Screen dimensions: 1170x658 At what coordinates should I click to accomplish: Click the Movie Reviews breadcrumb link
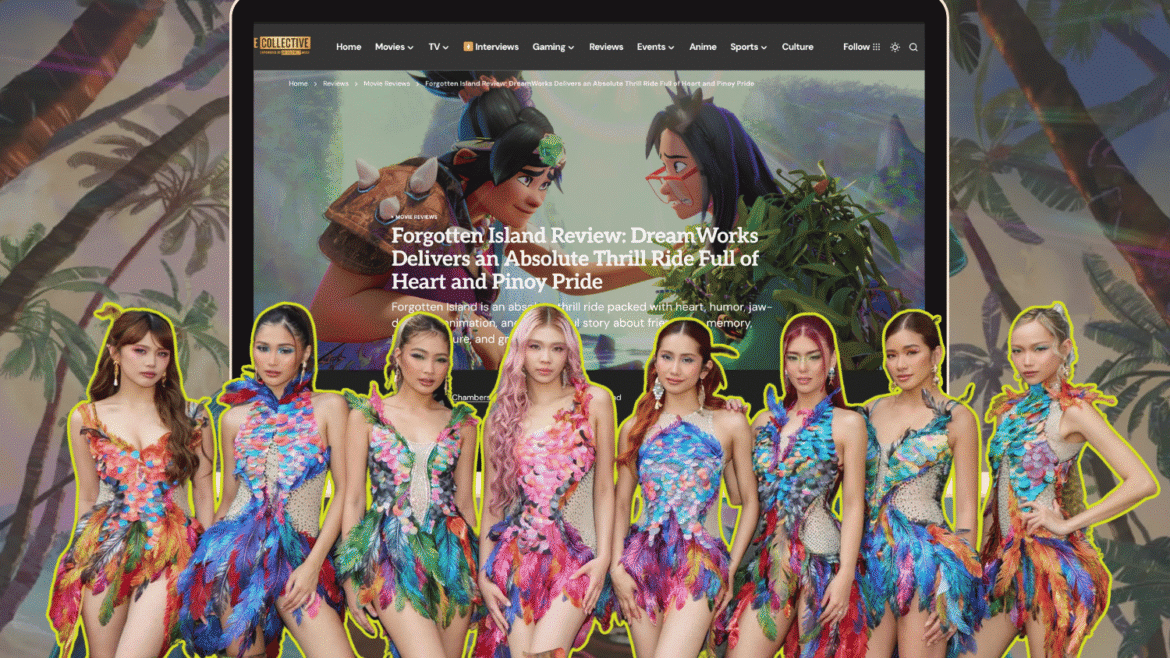tap(387, 84)
